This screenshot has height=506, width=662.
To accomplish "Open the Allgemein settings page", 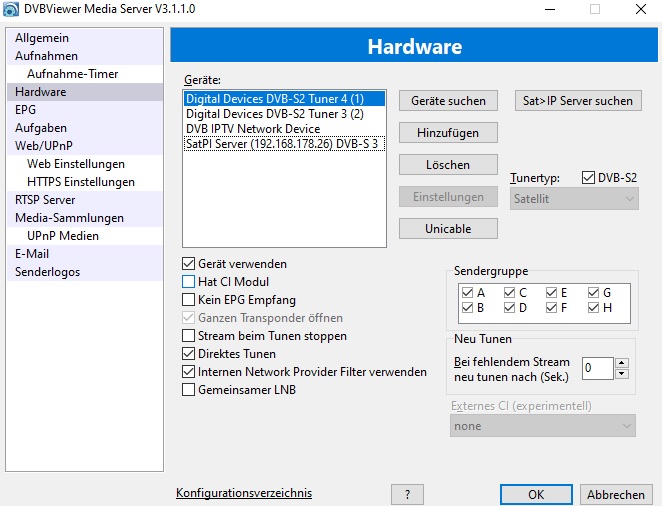I will click(85, 38).
